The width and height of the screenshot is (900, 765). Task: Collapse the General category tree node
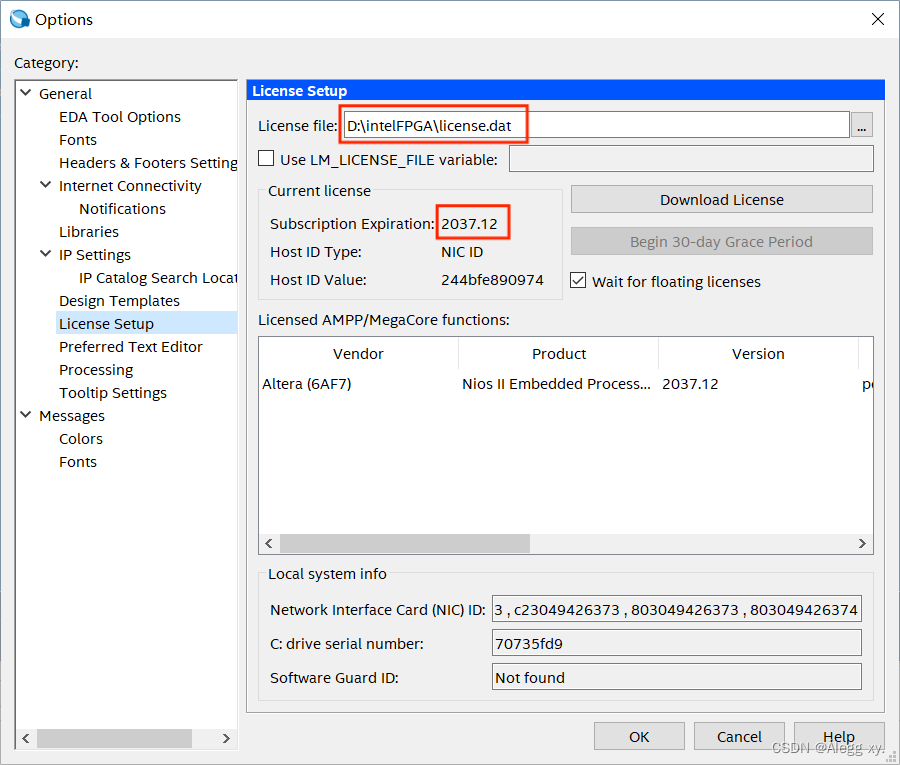click(26, 92)
